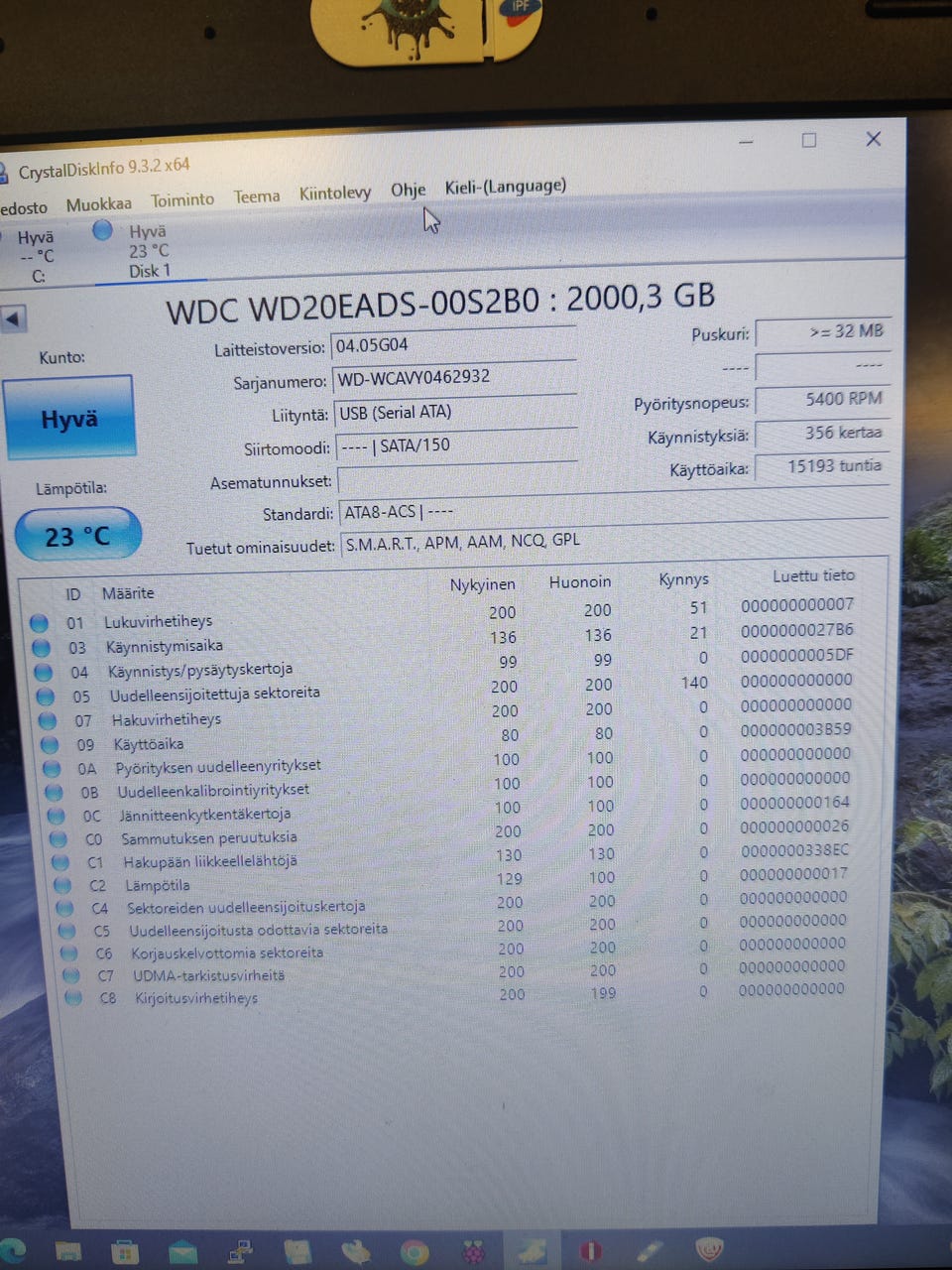Click the Hyvä health status button
The height and width of the screenshot is (1270, 952).
click(69, 418)
